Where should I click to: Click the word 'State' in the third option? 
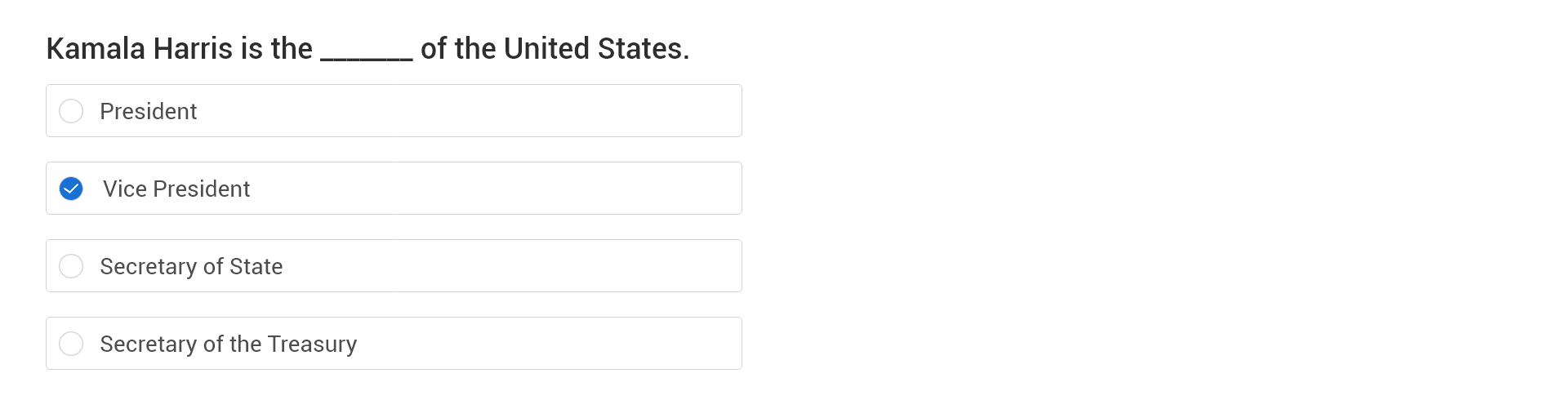pos(256,266)
